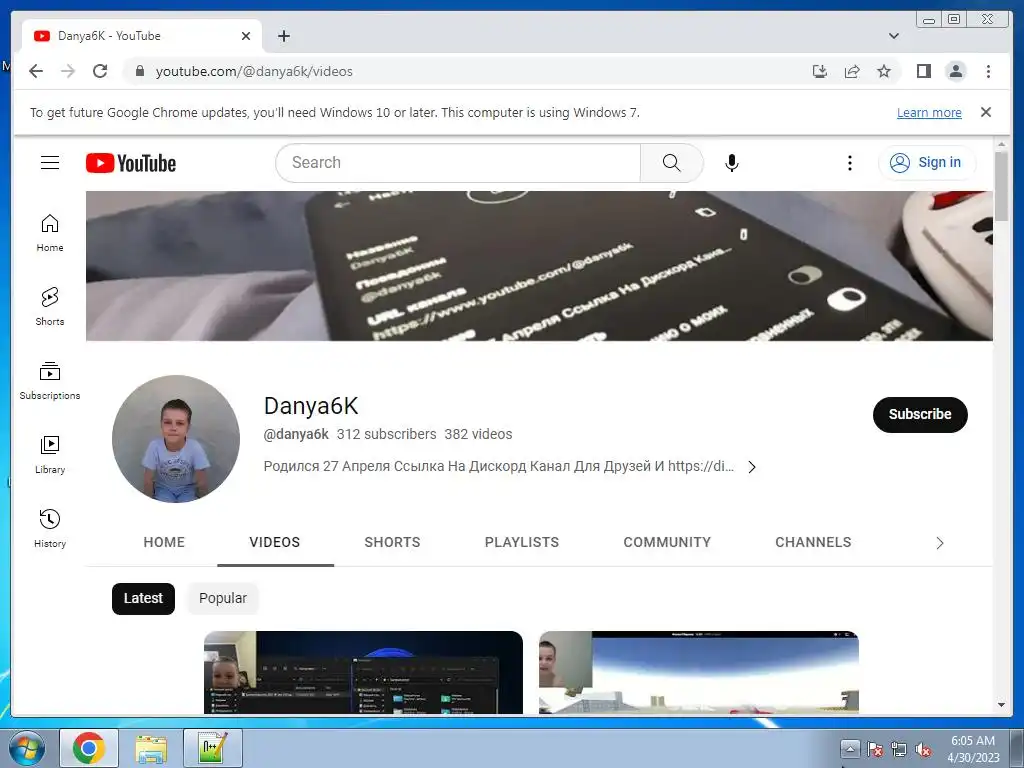Open Action Center flag icon
The image size is (1024, 768).
[x=874, y=749]
